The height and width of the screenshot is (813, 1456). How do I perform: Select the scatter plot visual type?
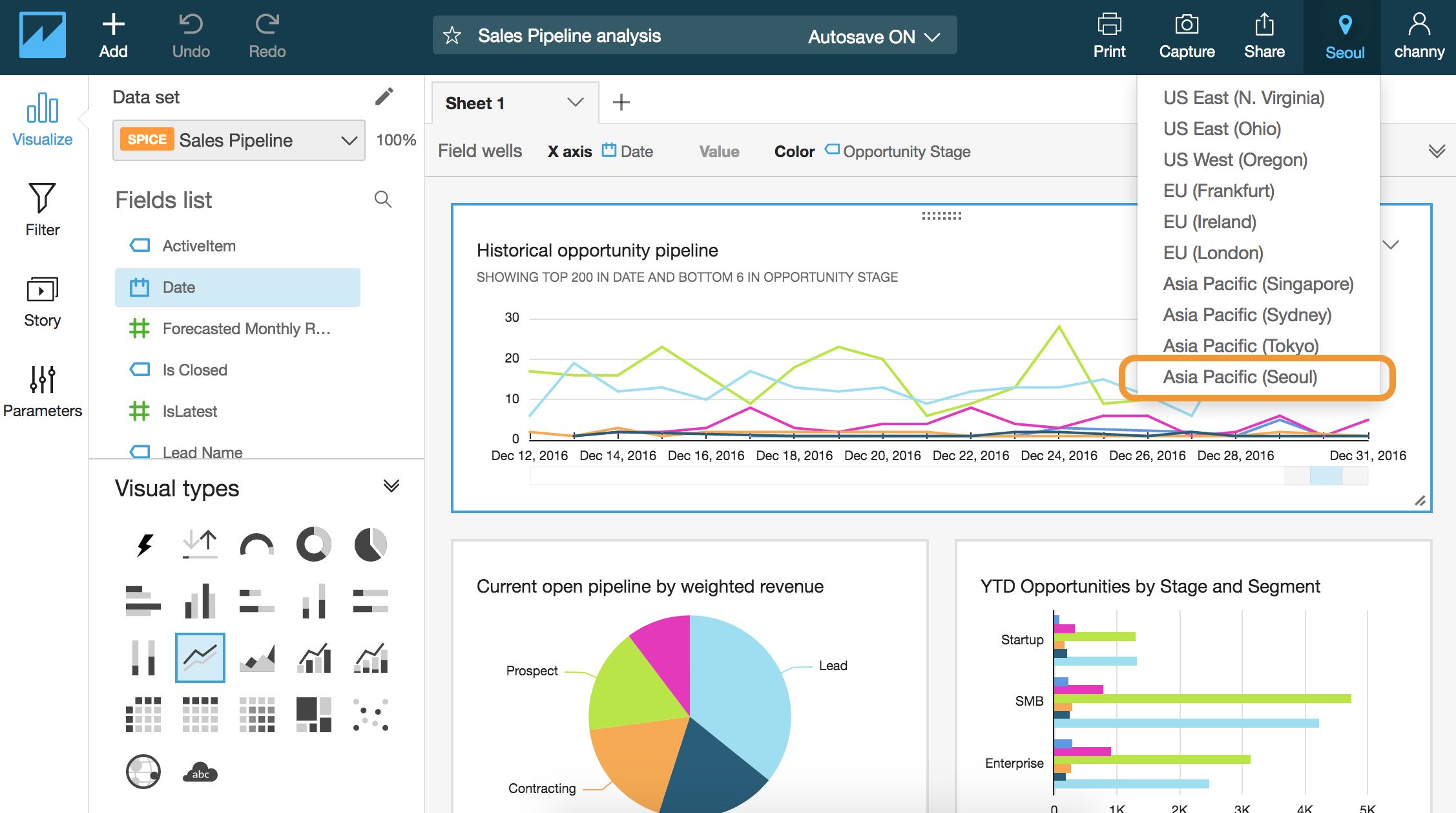coord(370,715)
